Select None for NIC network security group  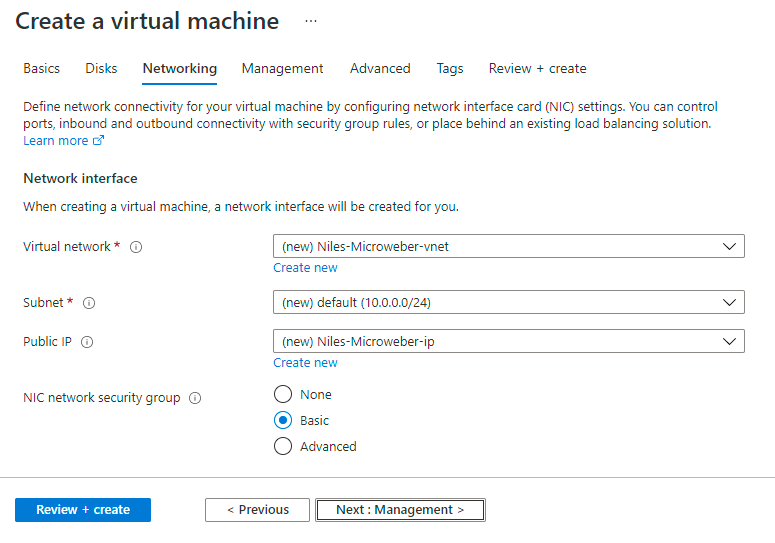pos(283,395)
